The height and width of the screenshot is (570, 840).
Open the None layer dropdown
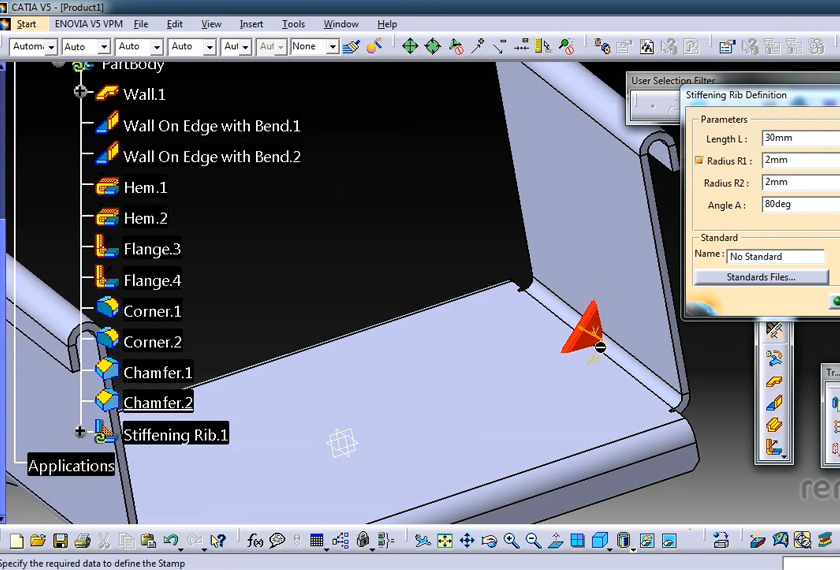click(333, 47)
